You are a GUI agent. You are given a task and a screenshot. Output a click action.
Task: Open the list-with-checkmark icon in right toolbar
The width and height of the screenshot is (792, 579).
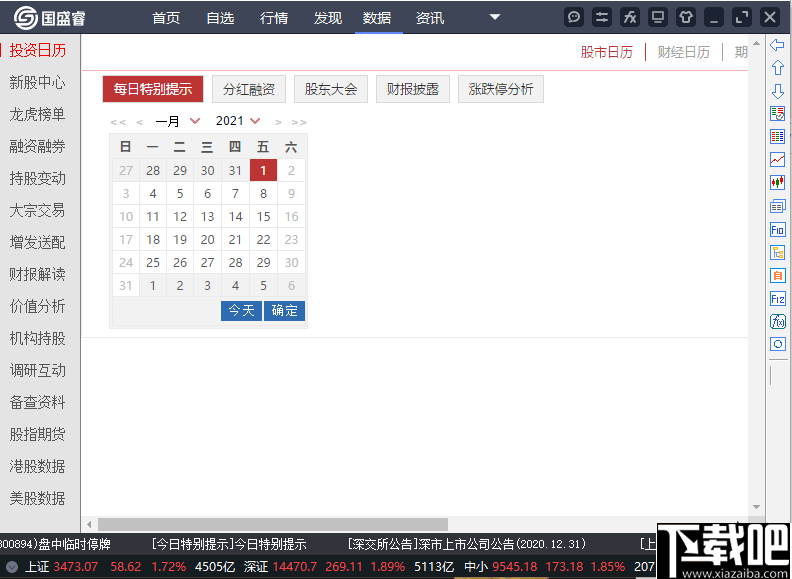[x=777, y=113]
